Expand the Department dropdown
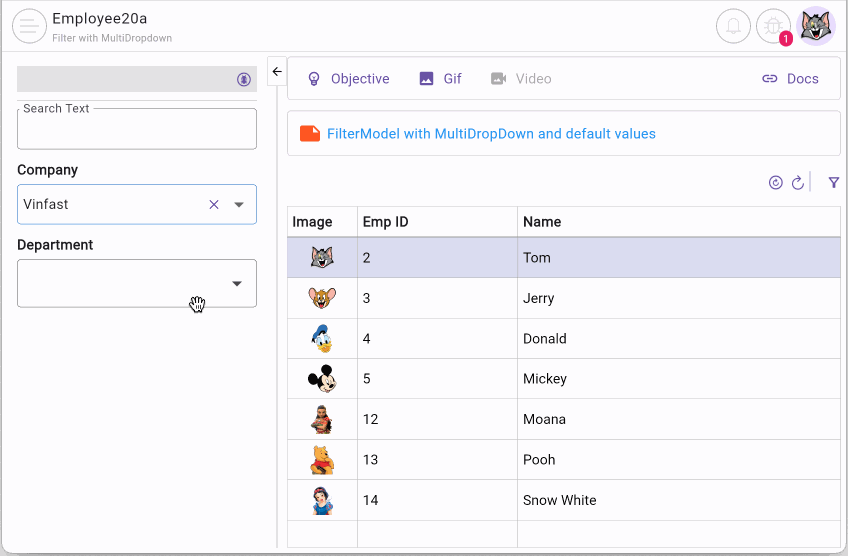Screen dimensions: 848x556 (x=237, y=283)
